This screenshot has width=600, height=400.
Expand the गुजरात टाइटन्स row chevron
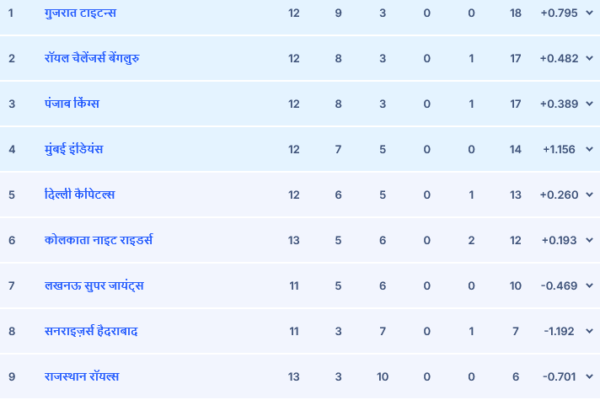coord(589,13)
